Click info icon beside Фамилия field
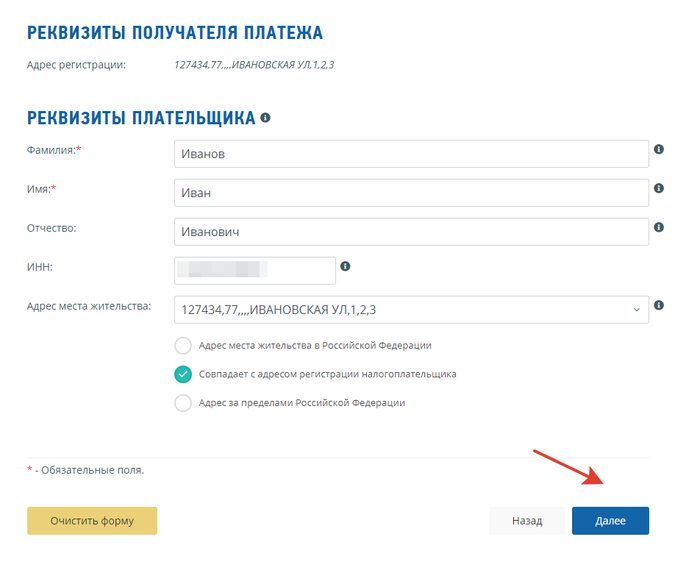The height and width of the screenshot is (573, 700). click(658, 149)
